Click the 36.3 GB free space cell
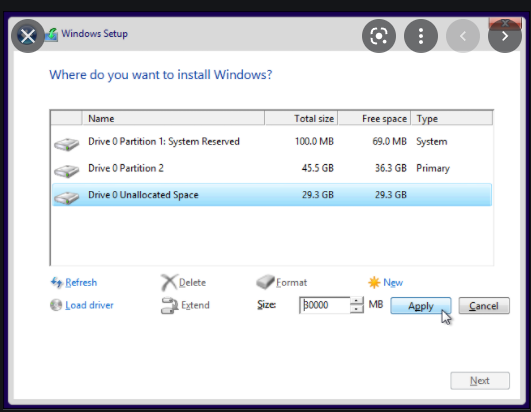 coord(391,168)
